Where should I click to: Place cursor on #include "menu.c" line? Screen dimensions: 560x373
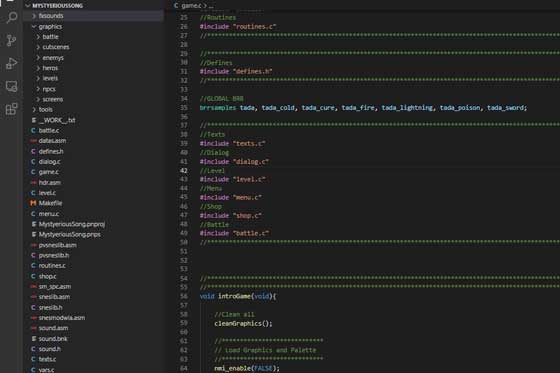pyautogui.click(x=231, y=197)
